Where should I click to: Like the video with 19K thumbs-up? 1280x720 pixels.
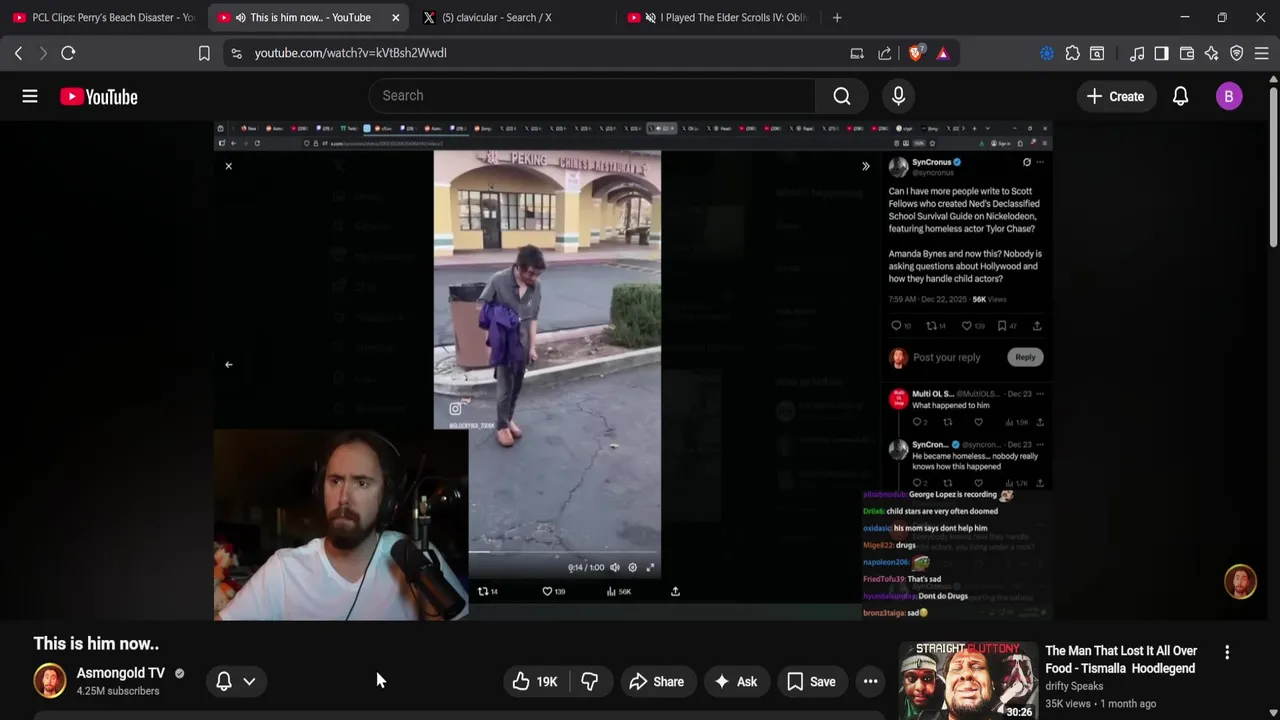[x=535, y=682]
